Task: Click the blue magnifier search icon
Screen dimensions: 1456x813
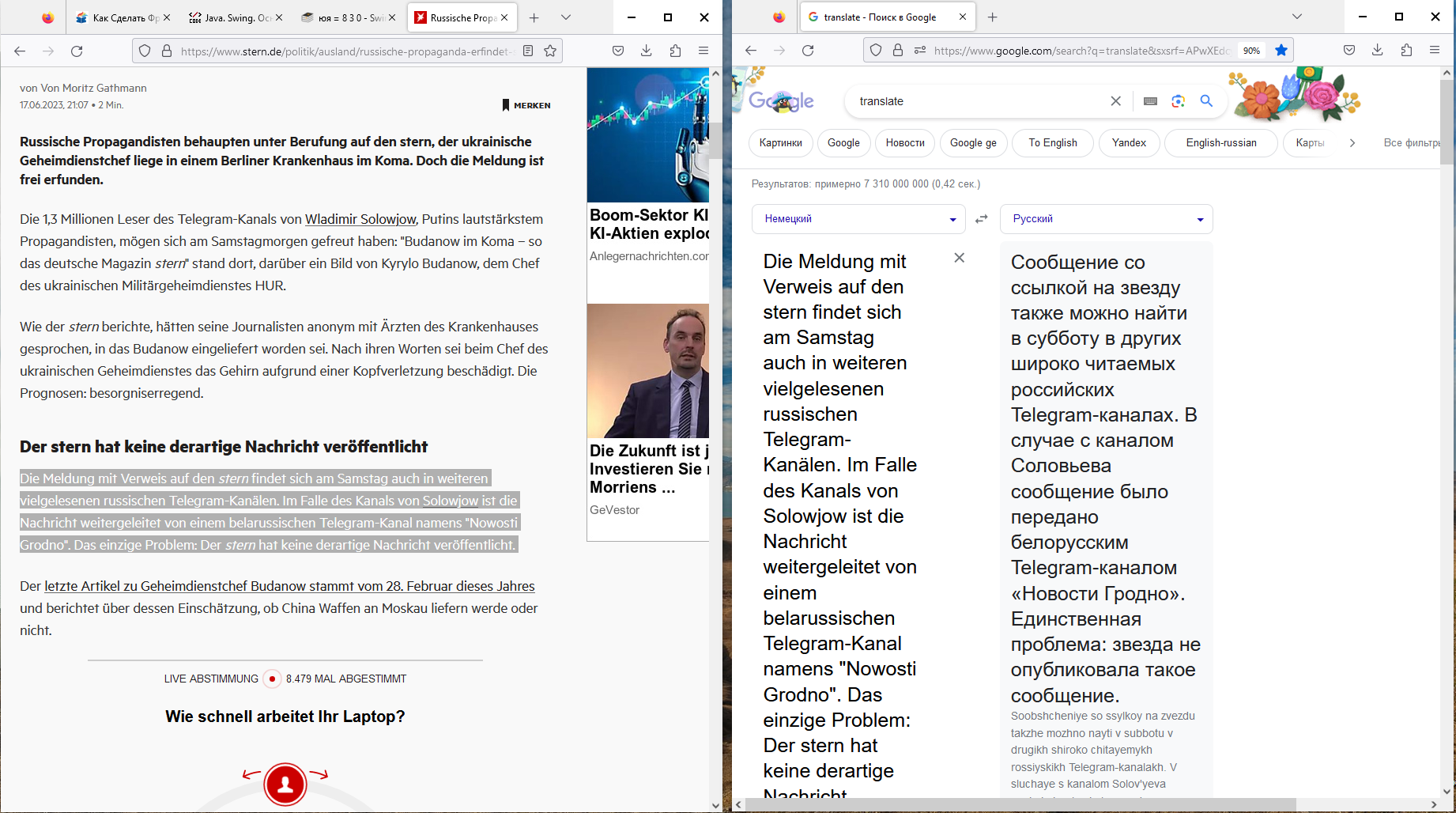Action: click(1206, 101)
